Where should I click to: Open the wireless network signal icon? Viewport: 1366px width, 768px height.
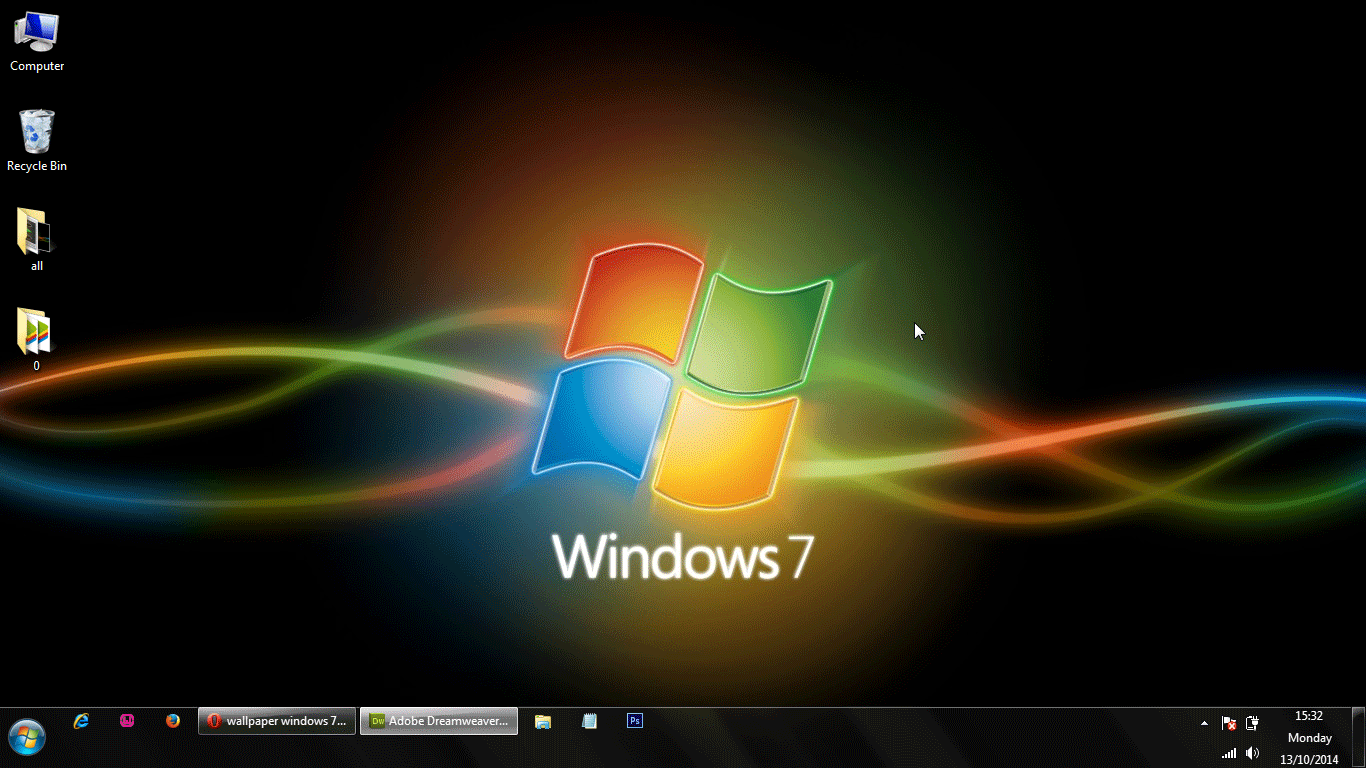click(x=1229, y=753)
